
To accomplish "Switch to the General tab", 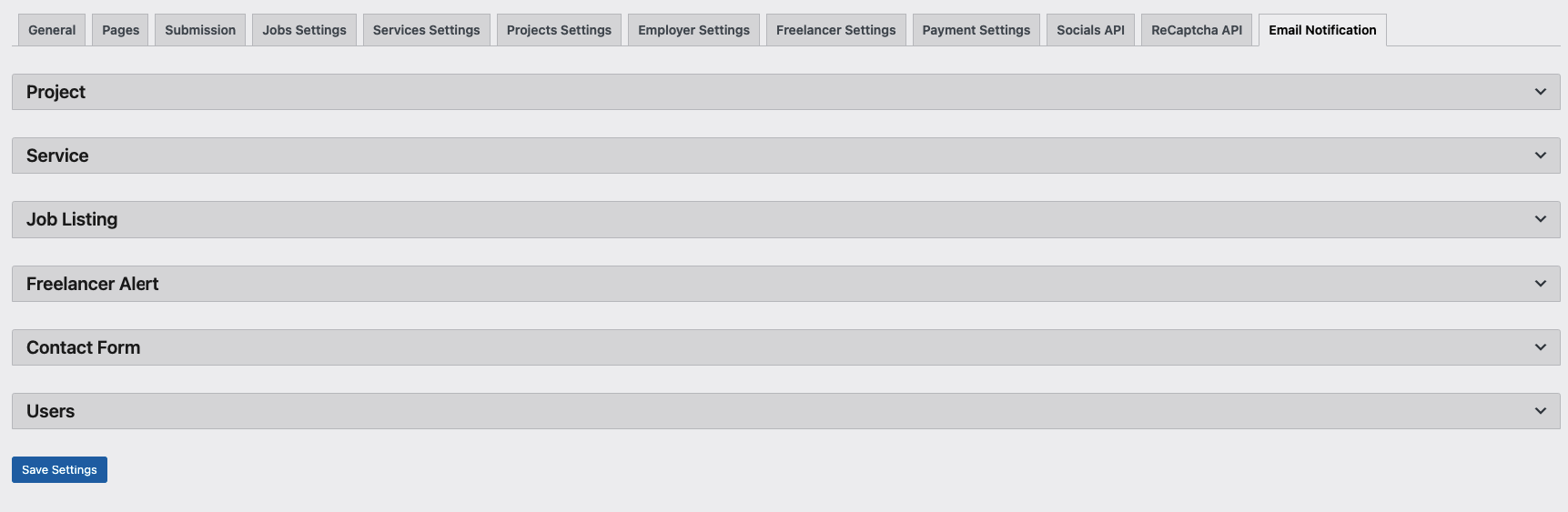I will click(52, 30).
